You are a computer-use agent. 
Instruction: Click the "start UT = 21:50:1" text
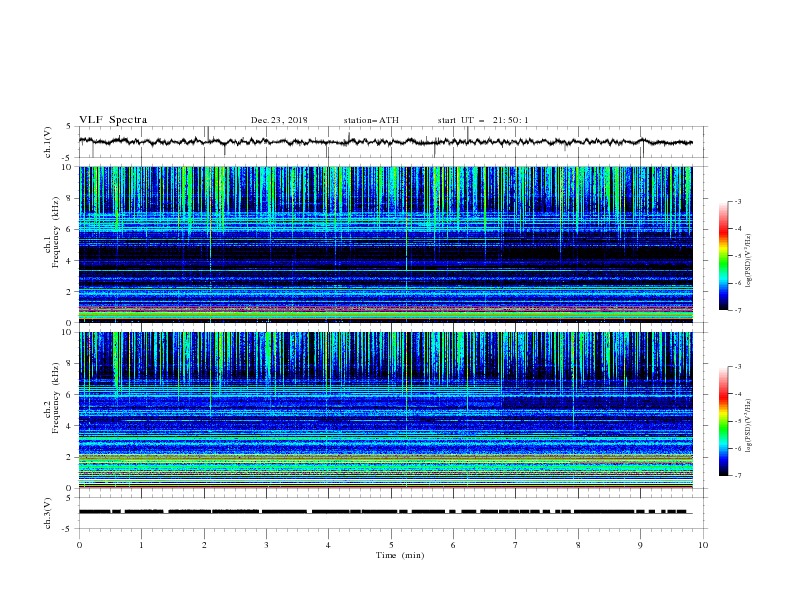pos(483,120)
